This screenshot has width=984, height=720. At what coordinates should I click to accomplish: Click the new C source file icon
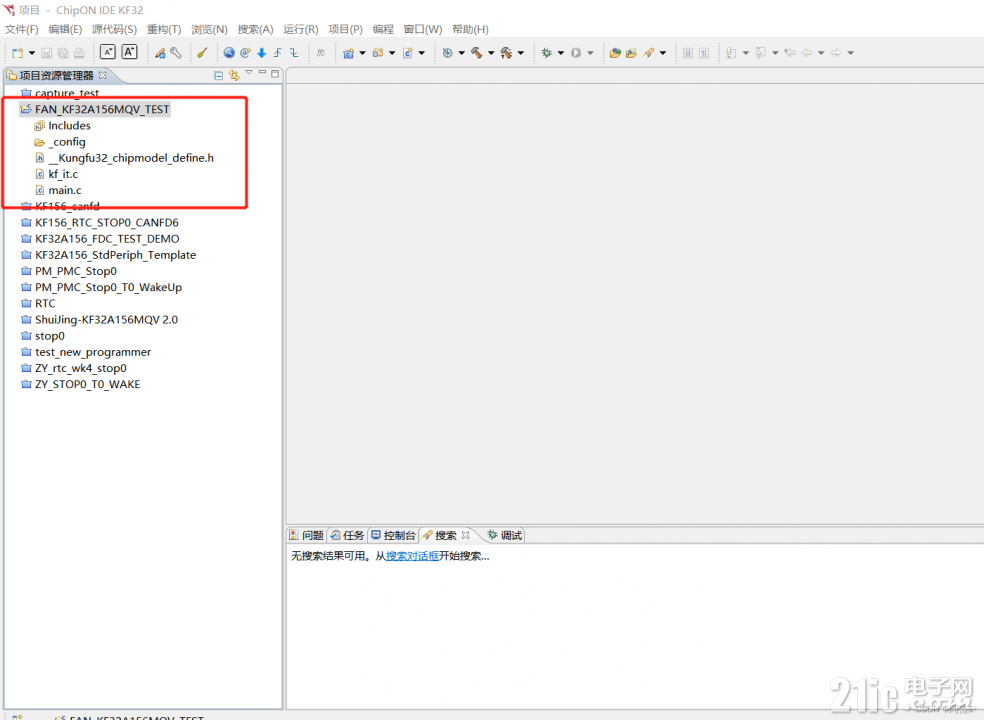pos(407,53)
